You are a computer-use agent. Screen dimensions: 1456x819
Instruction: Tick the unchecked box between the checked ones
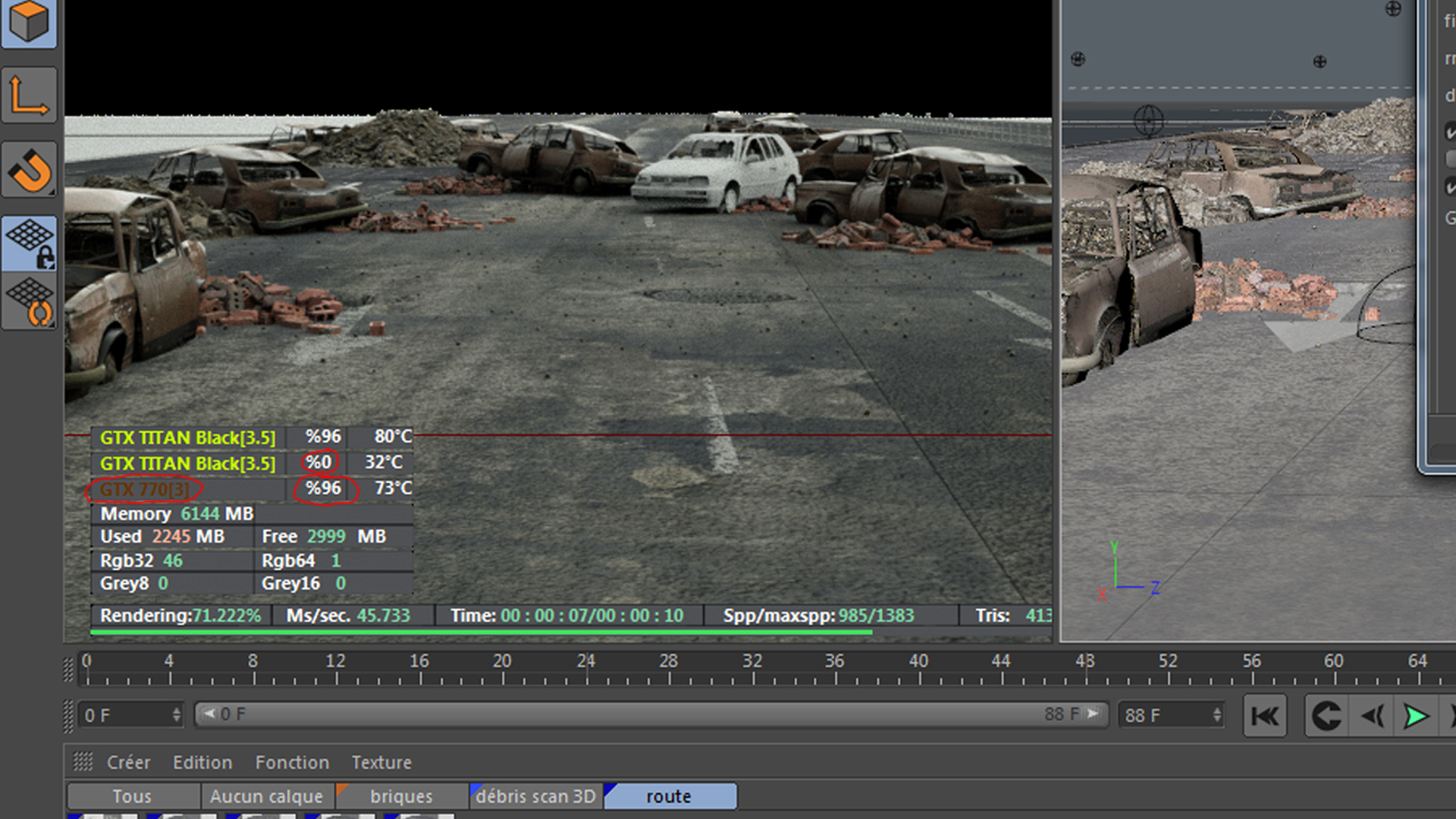[x=1450, y=158]
